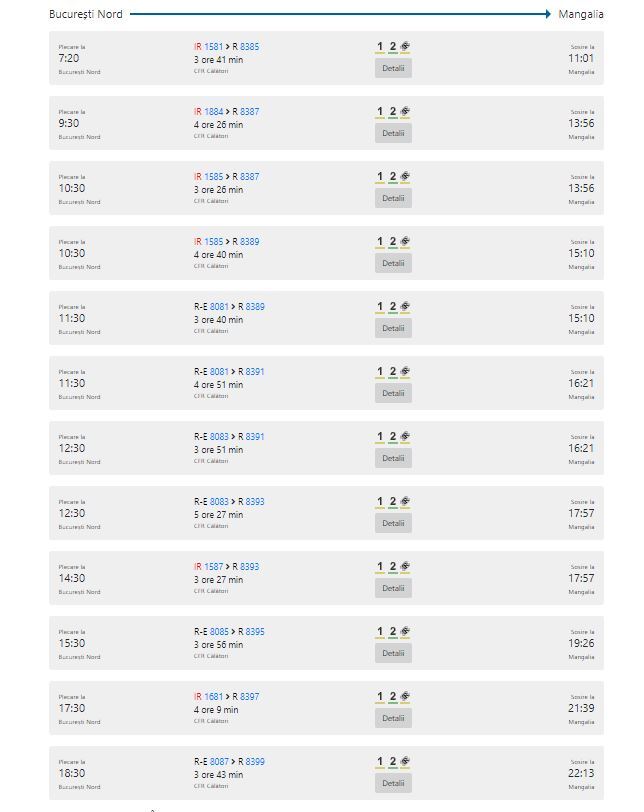
Task: Click the bicycle transport icon on train R-E 8083 > R 8391
Action: point(405,437)
